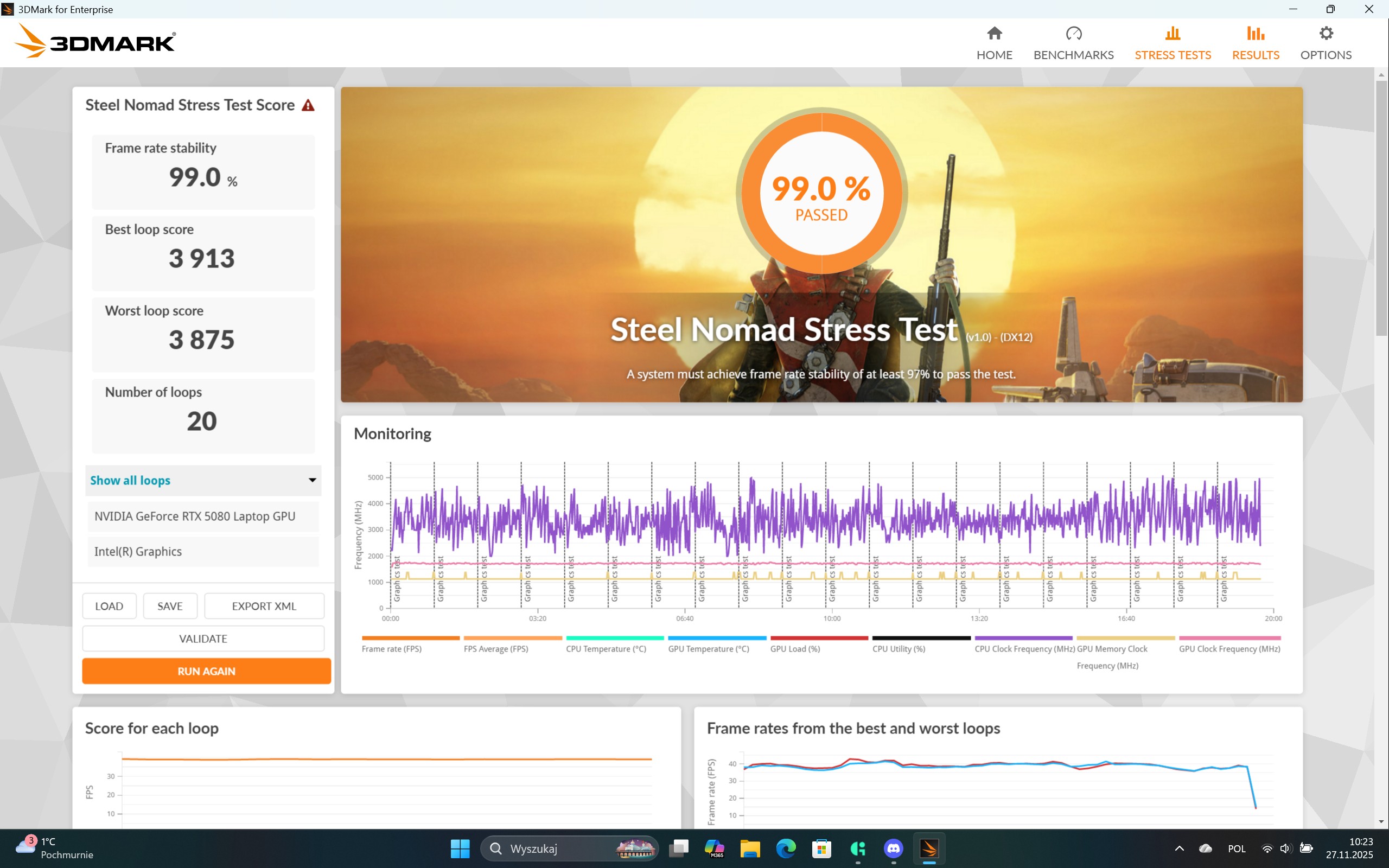Show hidden system tray icons chevron
1389x868 pixels.
point(1179,848)
